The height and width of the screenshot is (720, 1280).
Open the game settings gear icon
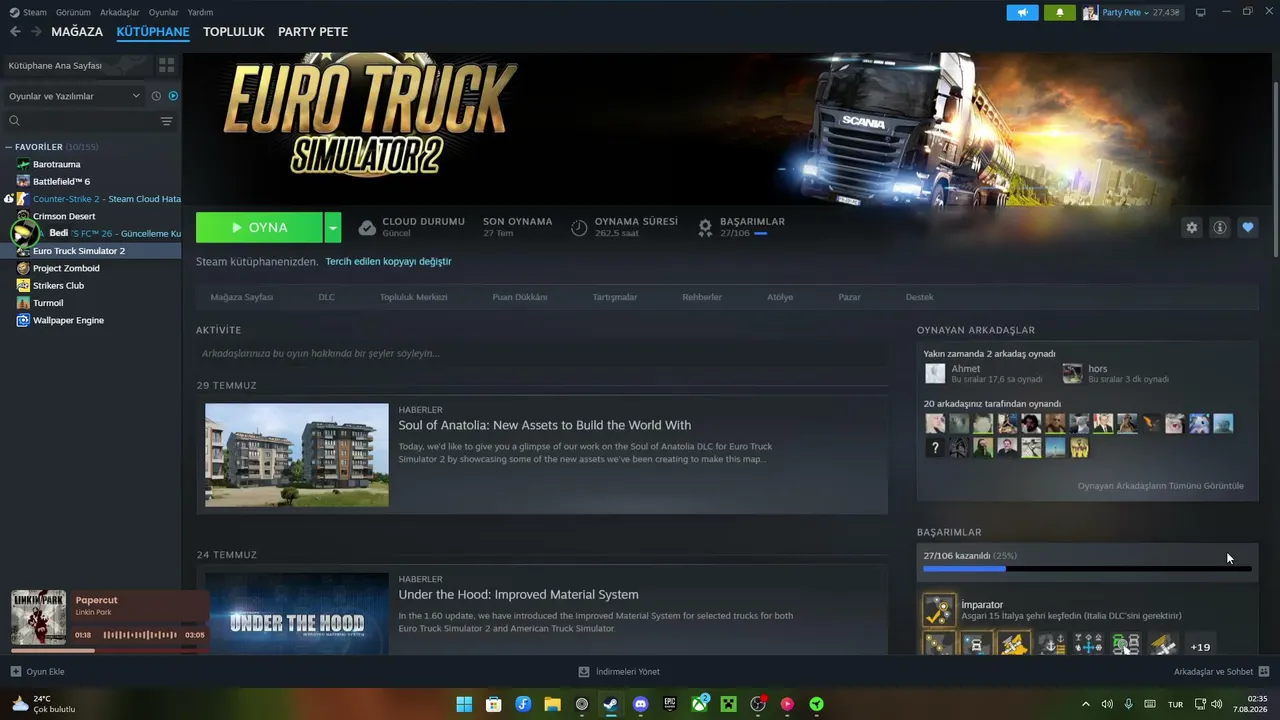(x=1191, y=228)
